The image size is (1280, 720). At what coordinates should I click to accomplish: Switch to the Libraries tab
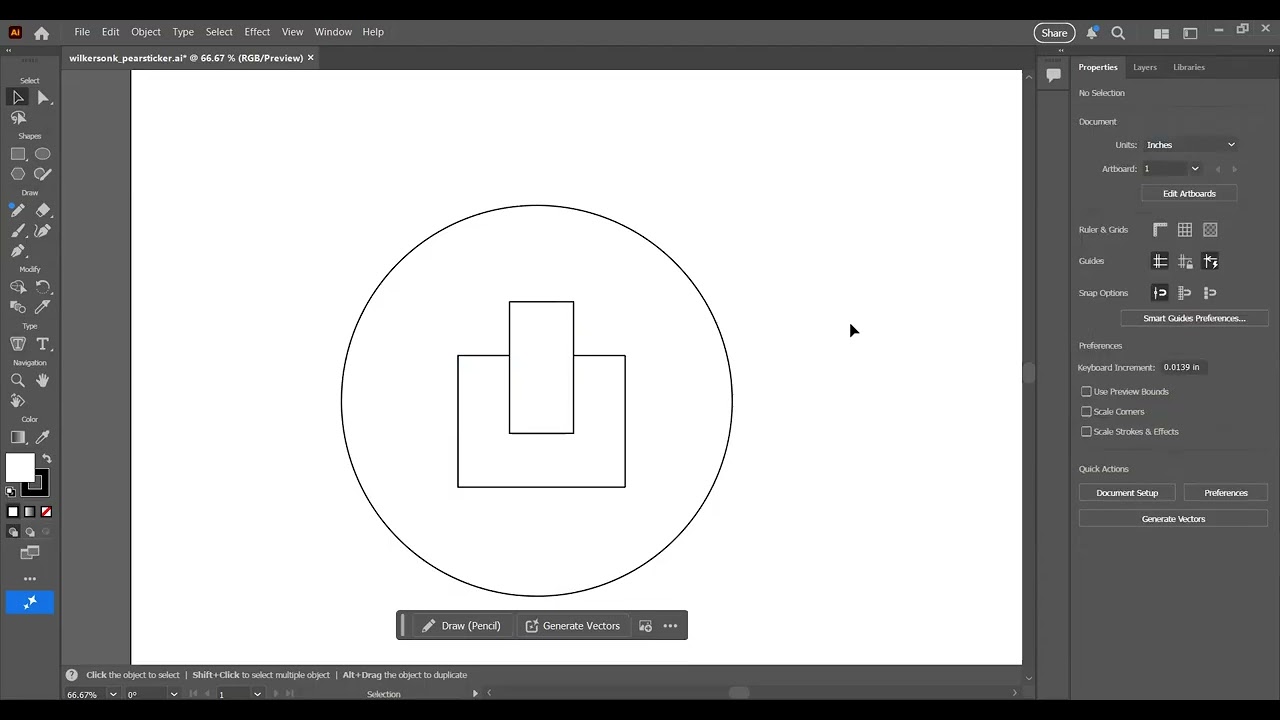(x=1189, y=67)
